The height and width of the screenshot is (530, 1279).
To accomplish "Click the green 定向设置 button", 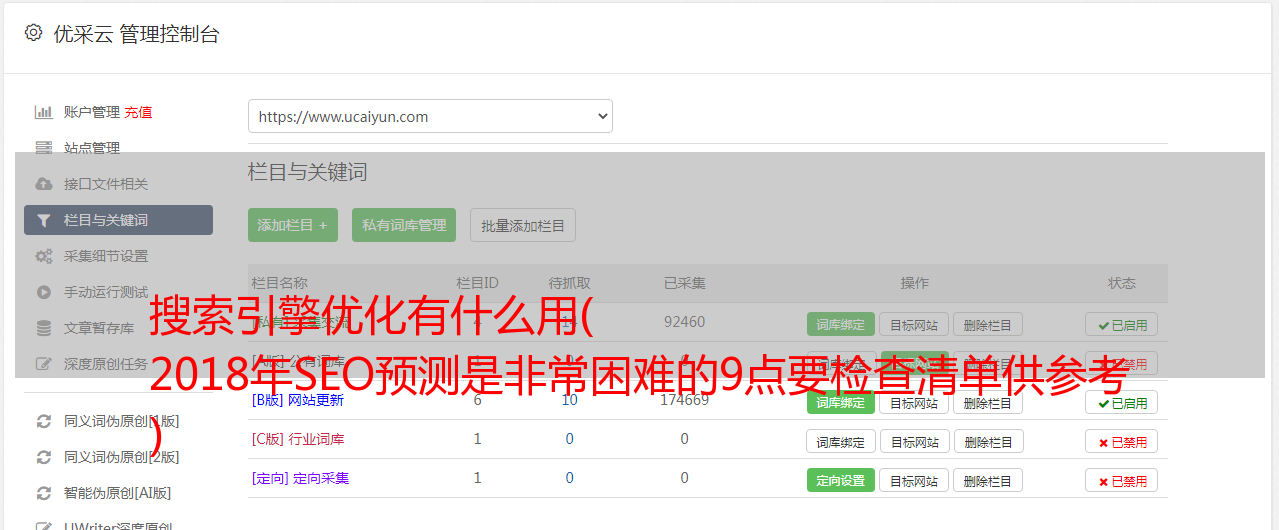I will (841, 480).
